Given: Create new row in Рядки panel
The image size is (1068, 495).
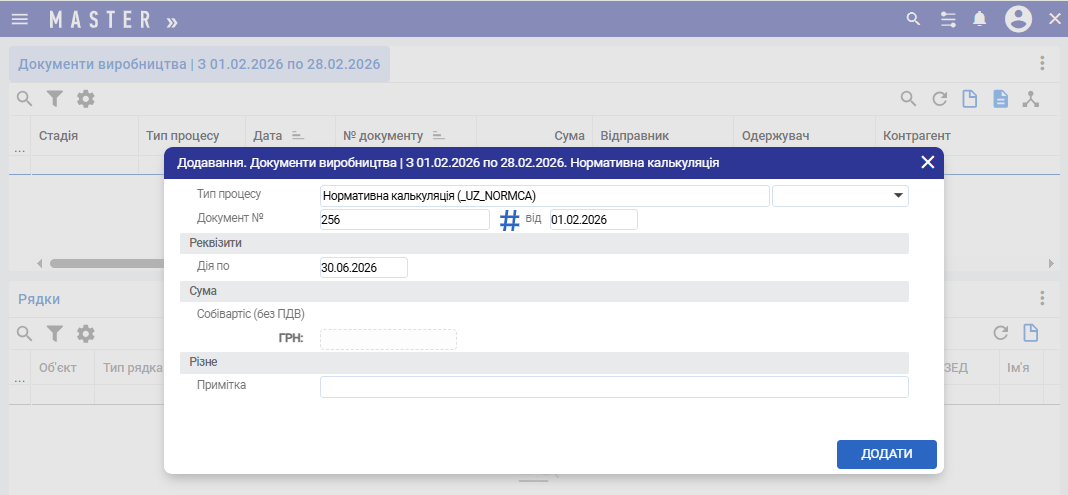Looking at the screenshot, I should [x=1030, y=333].
